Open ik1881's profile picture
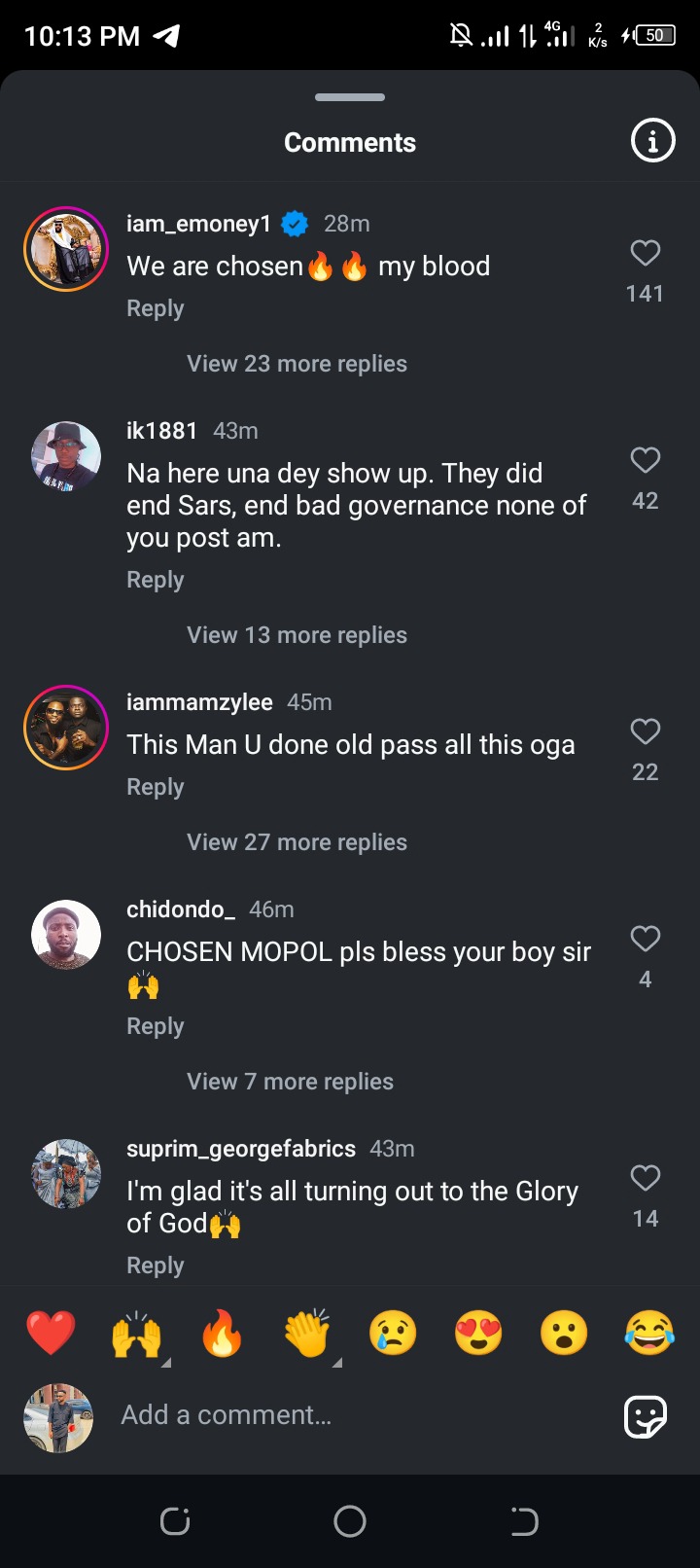 pyautogui.click(x=66, y=456)
